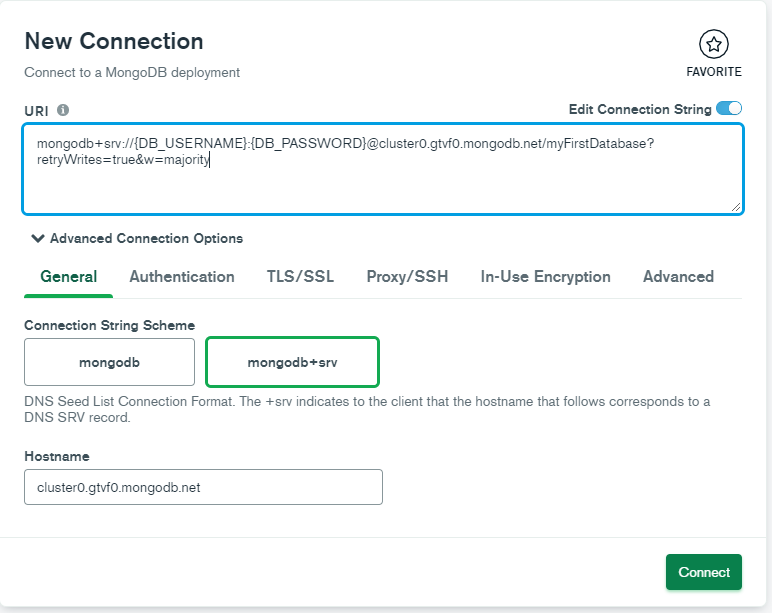Viewport: 772px width, 613px height.
Task: Click the URI info icon
Action: tap(63, 110)
